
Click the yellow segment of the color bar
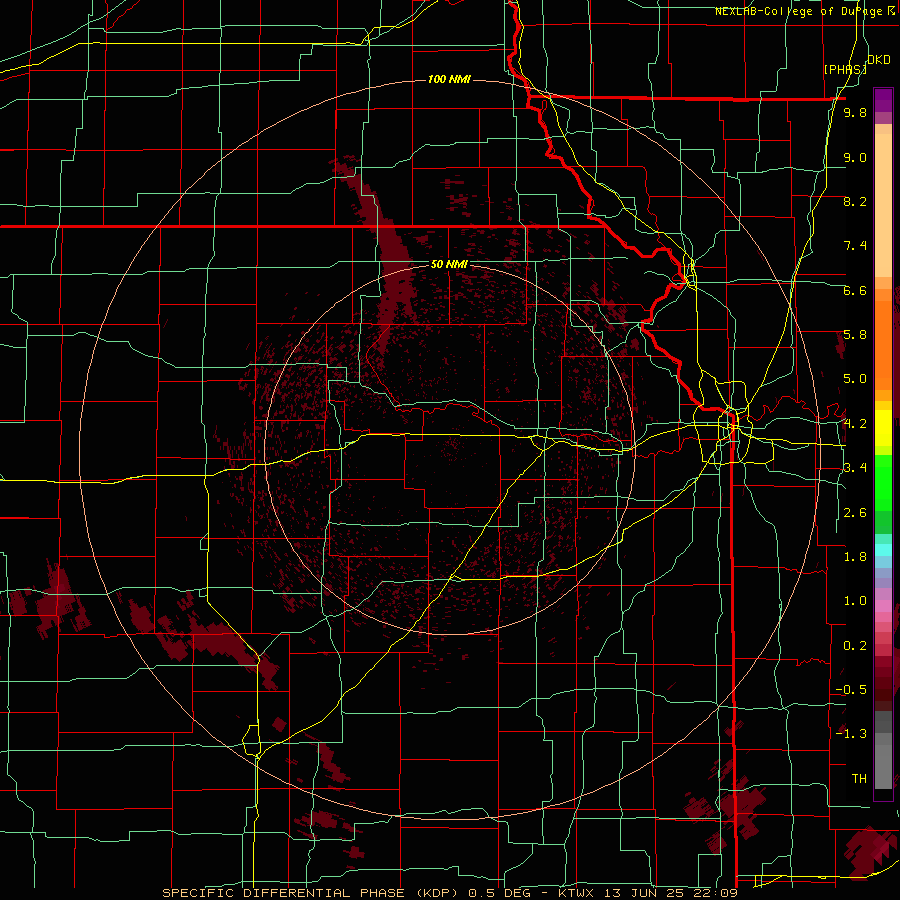883,428
